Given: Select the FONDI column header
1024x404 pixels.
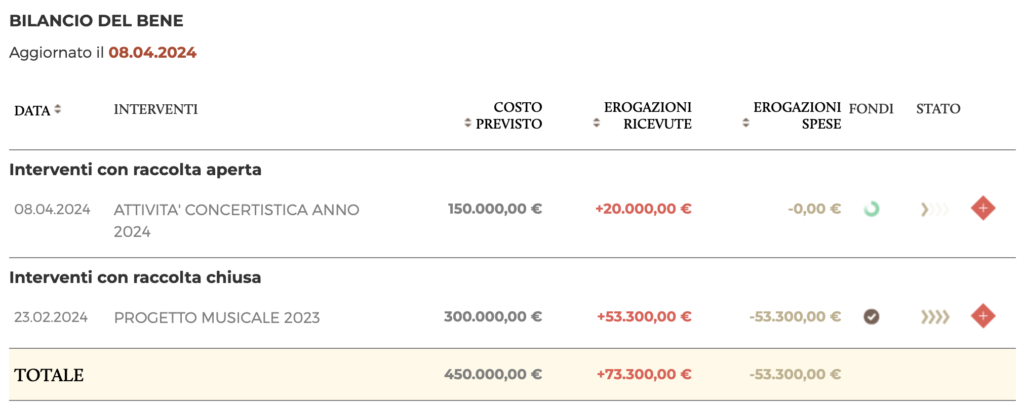Looking at the screenshot, I should tap(871, 109).
